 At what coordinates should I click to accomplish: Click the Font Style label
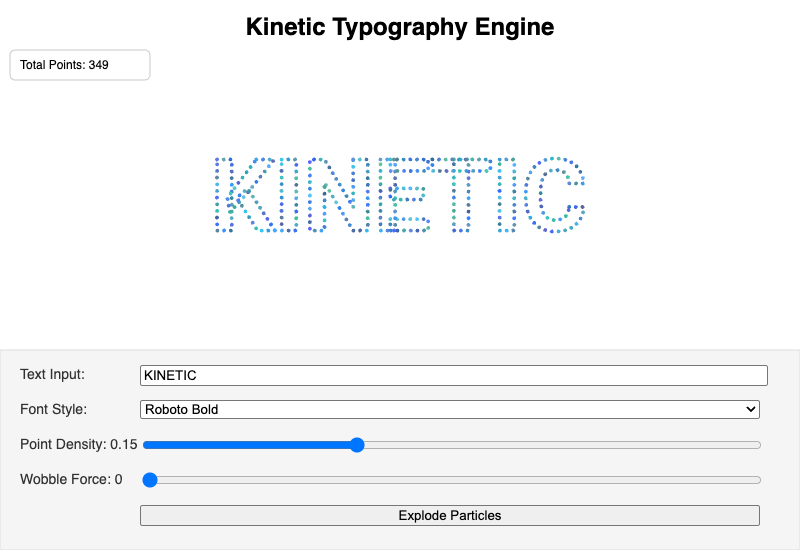pos(54,409)
